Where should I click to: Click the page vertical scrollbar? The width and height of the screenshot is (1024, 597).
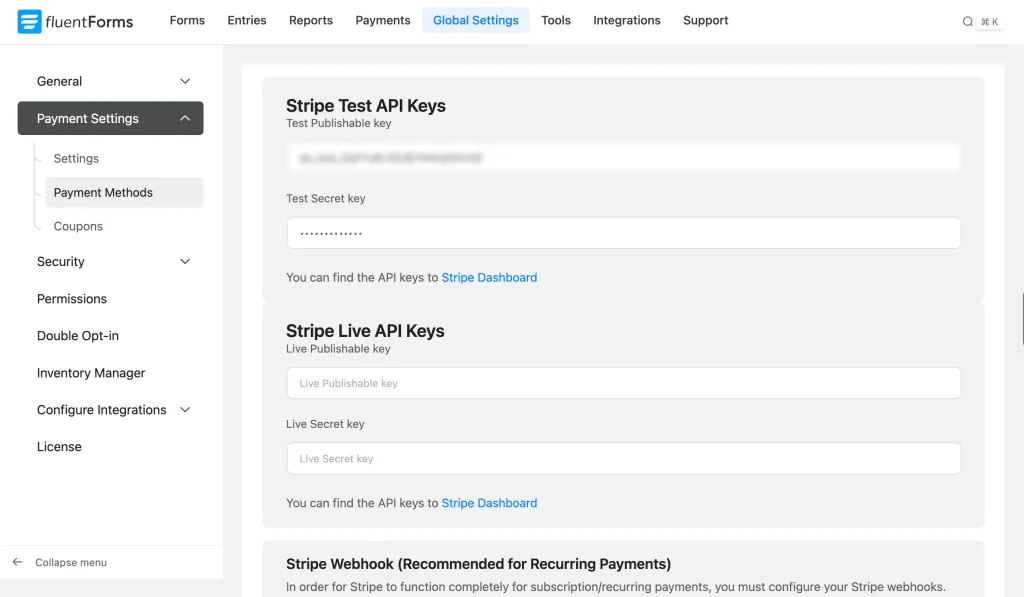(x=1022, y=319)
